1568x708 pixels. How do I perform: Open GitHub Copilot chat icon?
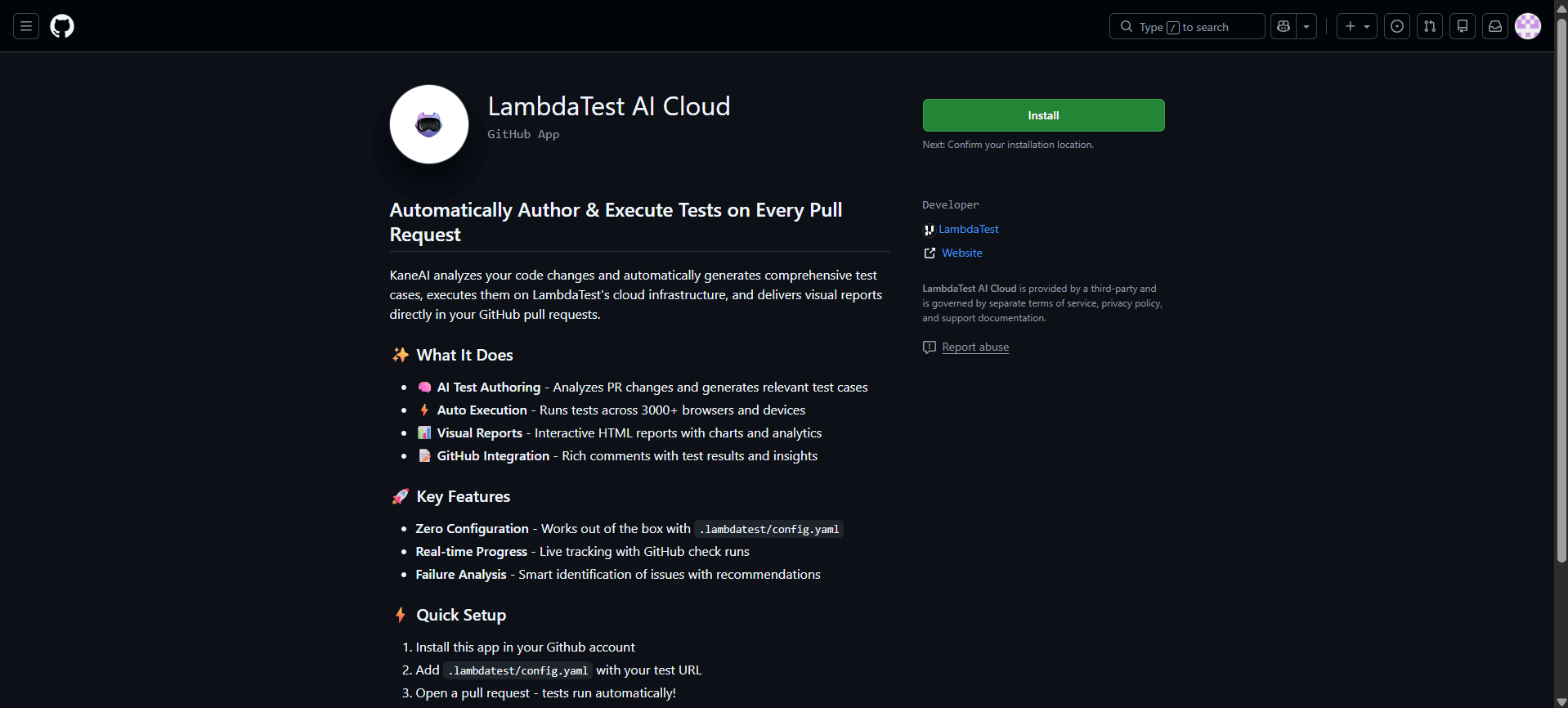[1284, 26]
